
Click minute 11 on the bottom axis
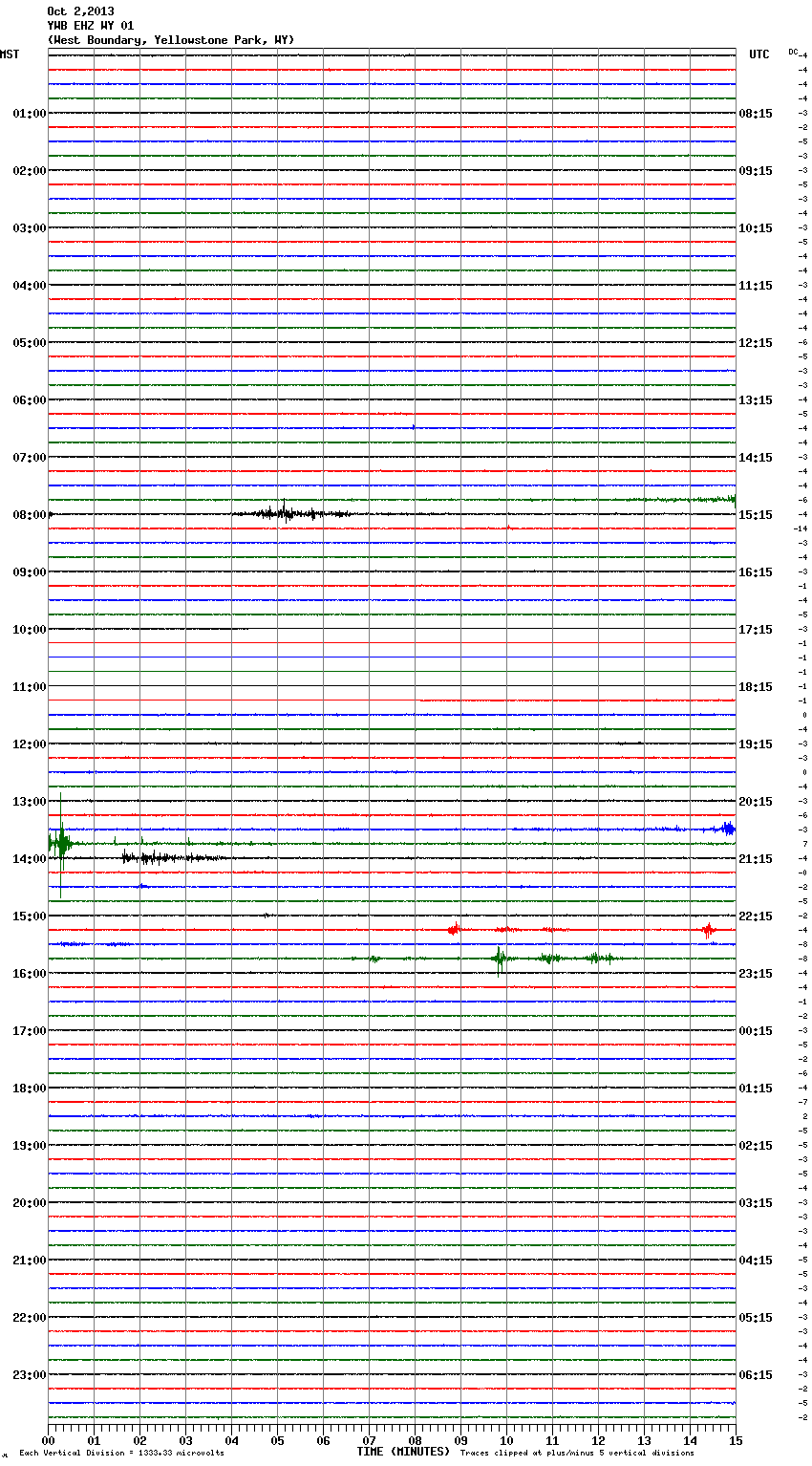pos(552,1440)
